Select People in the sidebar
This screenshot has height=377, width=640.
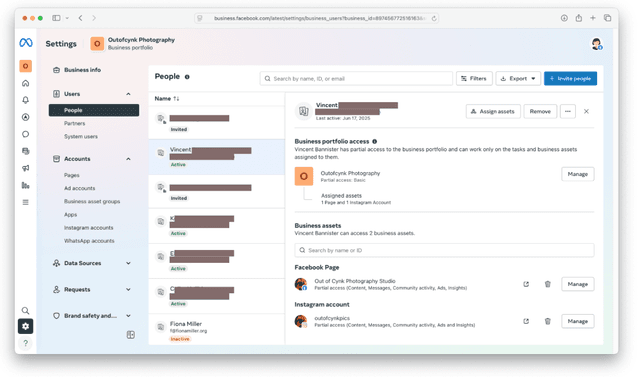tap(94, 110)
